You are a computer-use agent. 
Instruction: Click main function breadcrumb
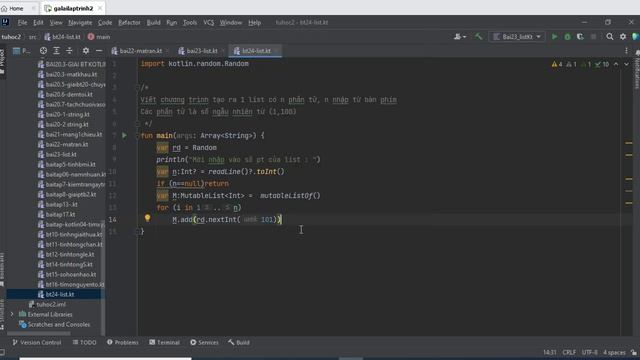99,37
